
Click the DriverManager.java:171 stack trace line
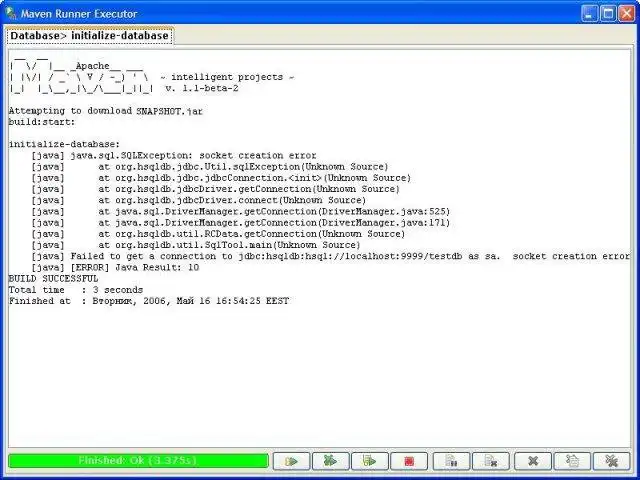point(241,223)
